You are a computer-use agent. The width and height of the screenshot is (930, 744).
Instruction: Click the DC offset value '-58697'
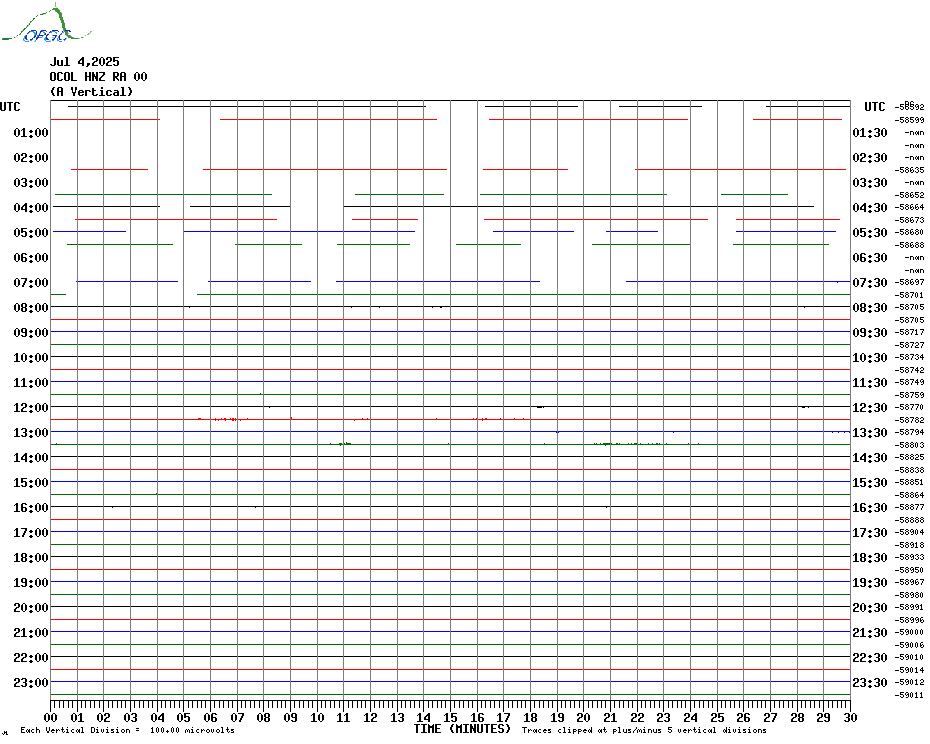click(x=910, y=282)
